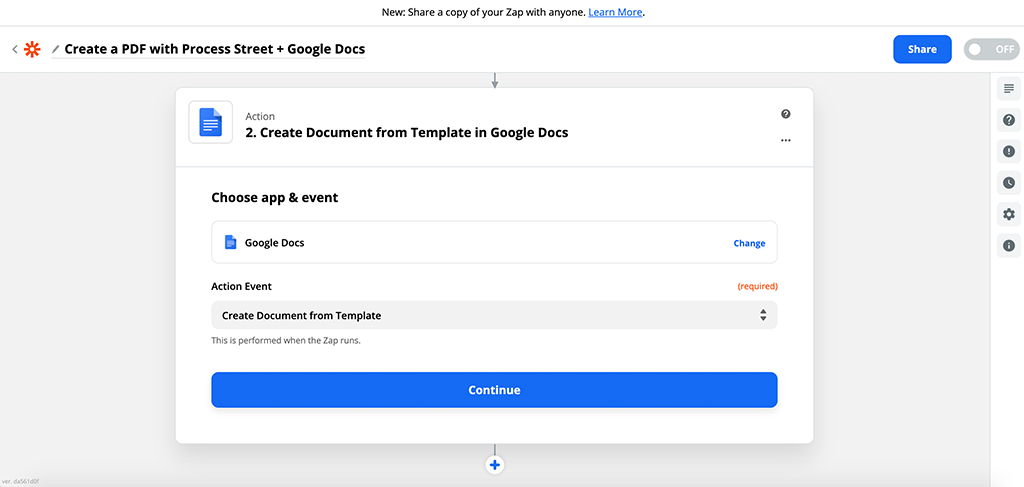Click the pencil icon to rename Zap
Image resolution: width=1024 pixels, height=487 pixels.
point(56,49)
